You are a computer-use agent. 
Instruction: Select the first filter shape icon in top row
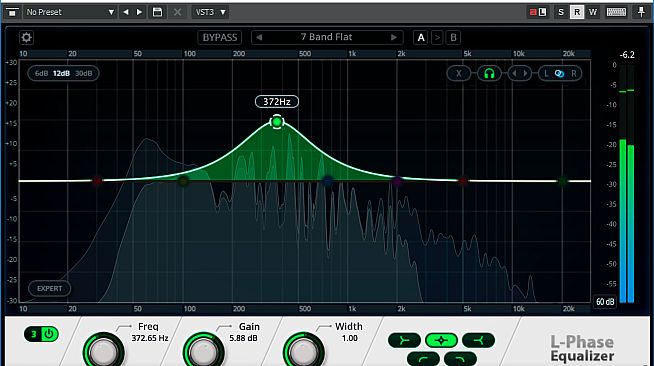coord(404,341)
